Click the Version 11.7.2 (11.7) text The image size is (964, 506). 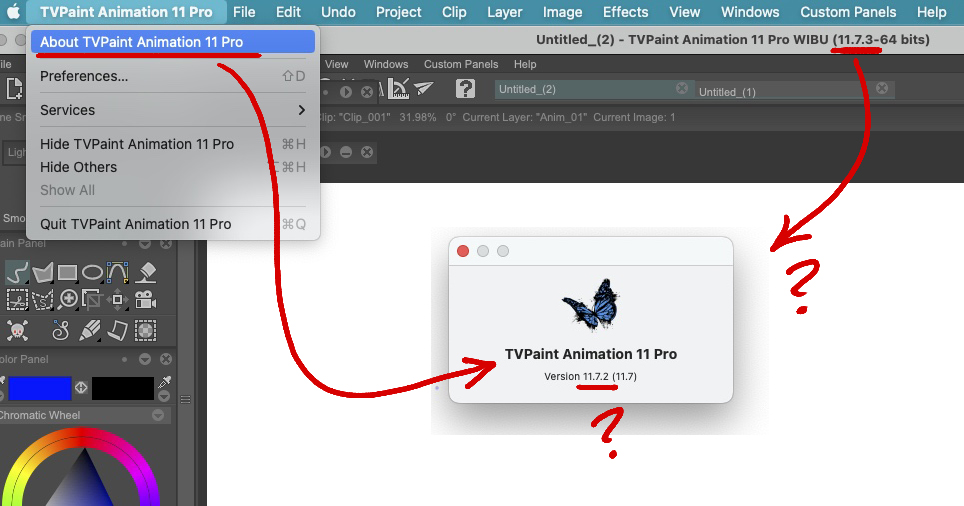coord(590,376)
